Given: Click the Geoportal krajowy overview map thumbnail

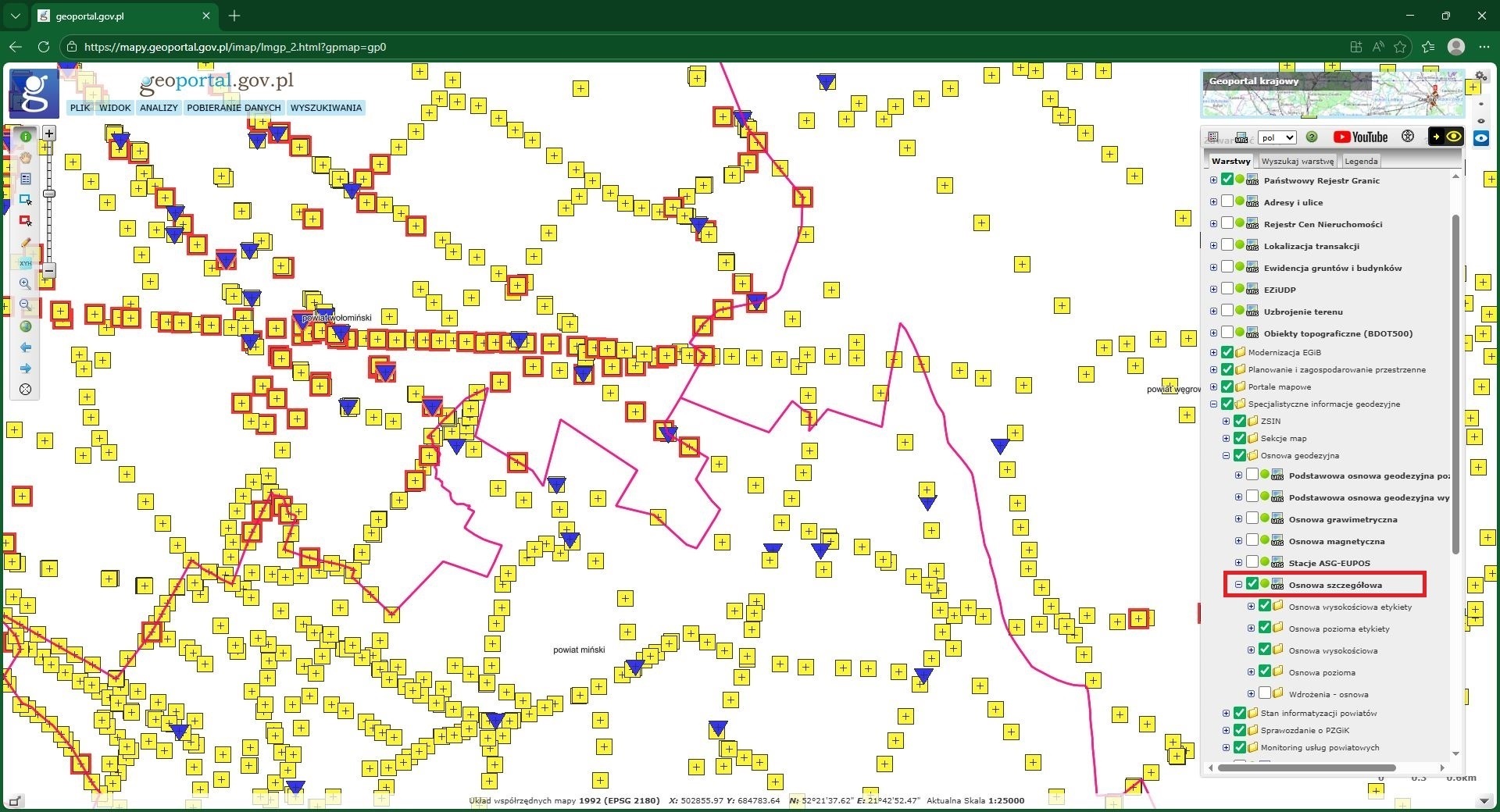Looking at the screenshot, I should coord(1331,94).
